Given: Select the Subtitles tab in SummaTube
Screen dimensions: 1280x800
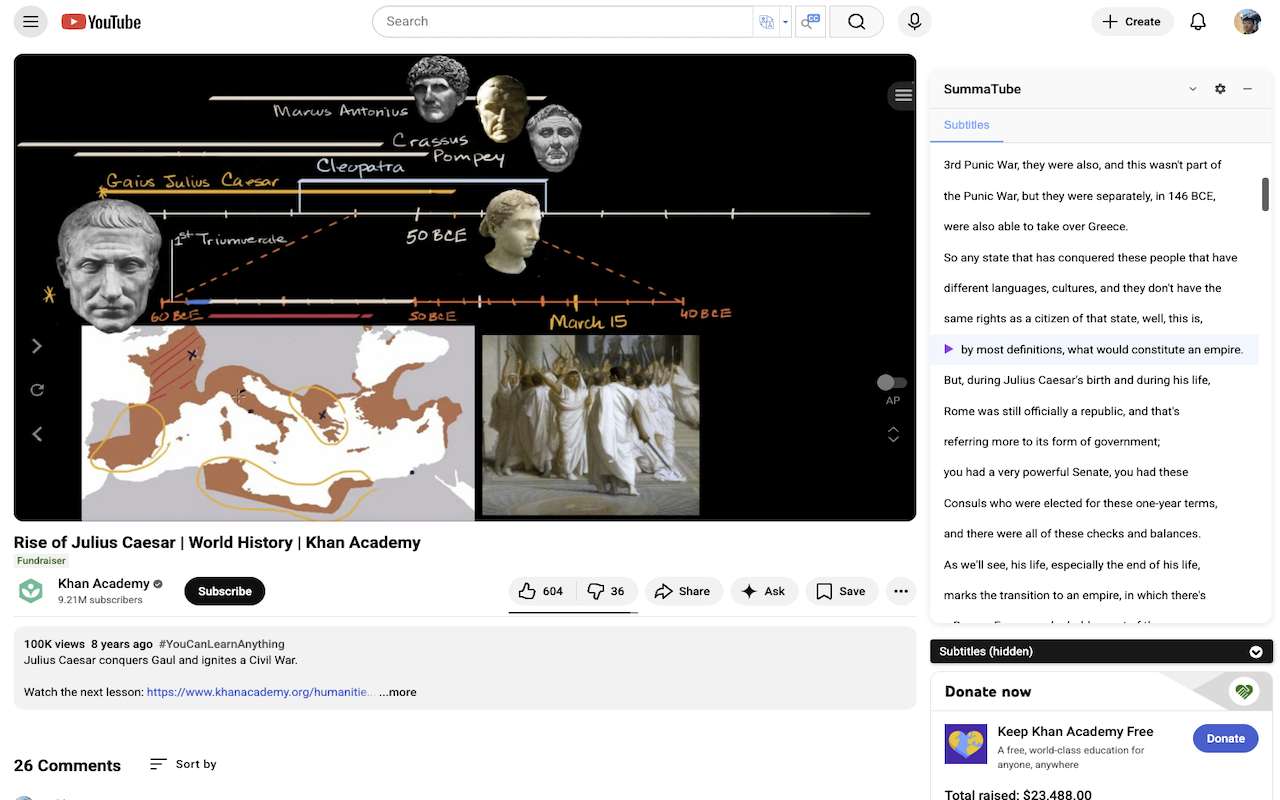Looking at the screenshot, I should [966, 125].
